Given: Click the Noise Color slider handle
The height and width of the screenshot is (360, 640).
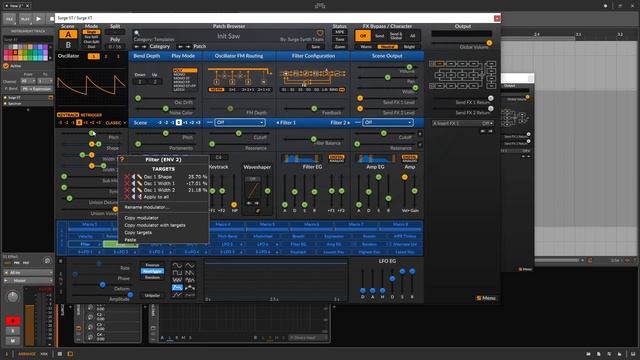Looking at the screenshot, I should pyautogui.click(x=165, y=109).
